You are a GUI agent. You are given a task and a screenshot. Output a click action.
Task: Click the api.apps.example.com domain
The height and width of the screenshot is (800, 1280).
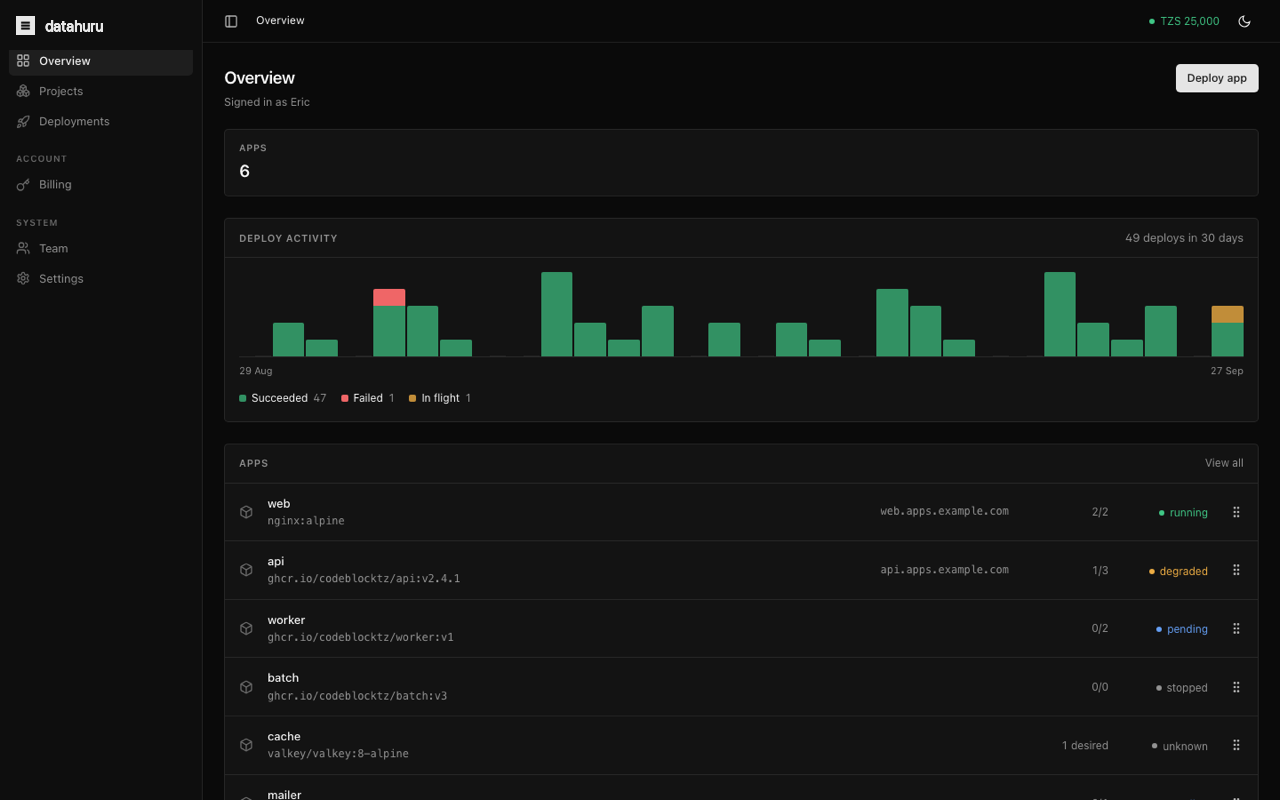tap(944, 570)
